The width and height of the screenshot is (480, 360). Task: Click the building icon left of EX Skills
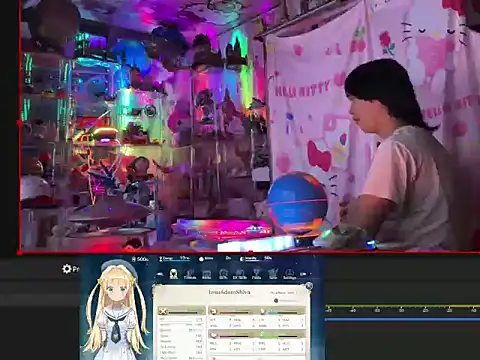point(223,274)
